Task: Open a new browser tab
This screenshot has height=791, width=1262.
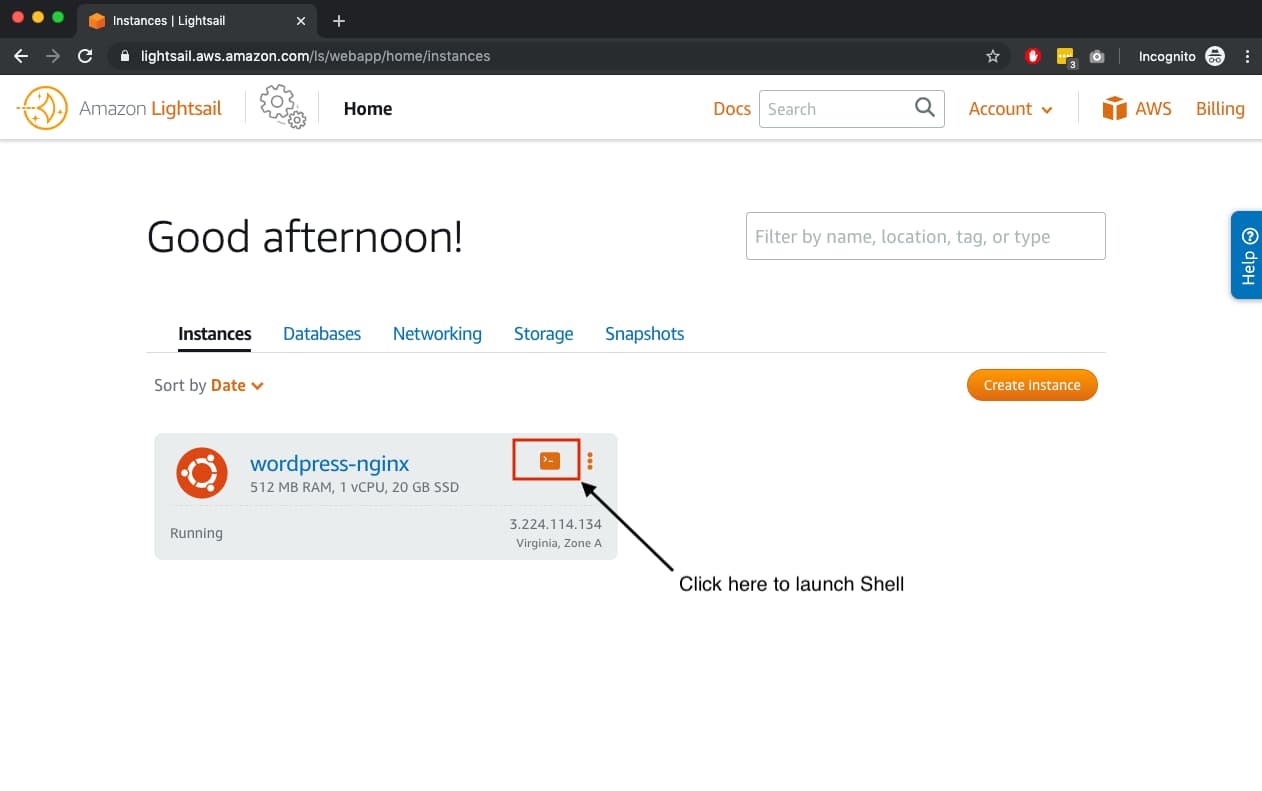Action: (x=339, y=21)
